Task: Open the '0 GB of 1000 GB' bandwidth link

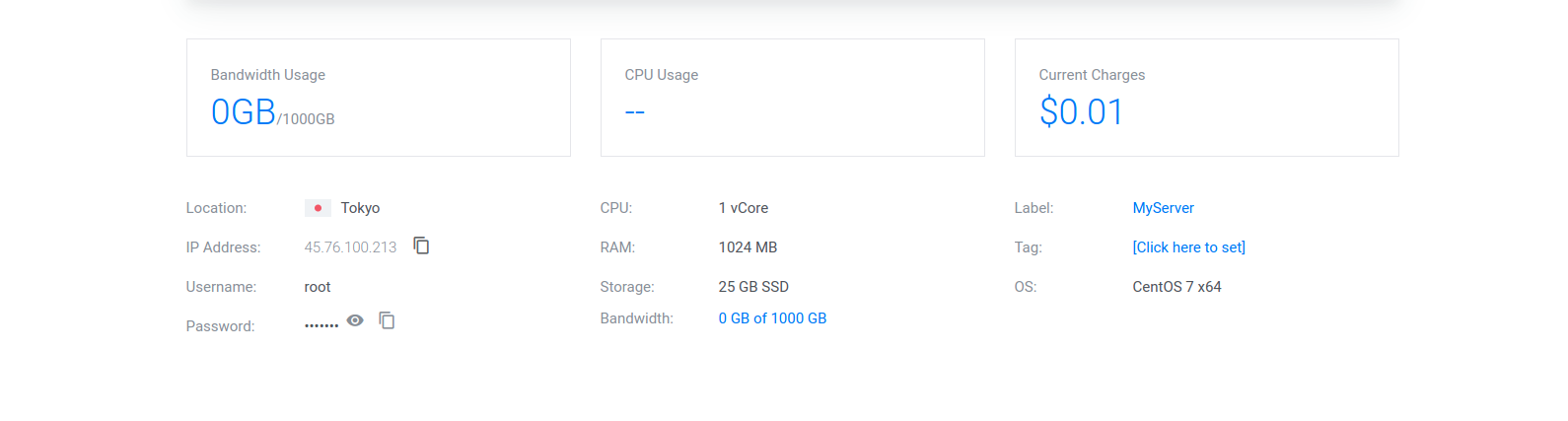Action: point(772,318)
